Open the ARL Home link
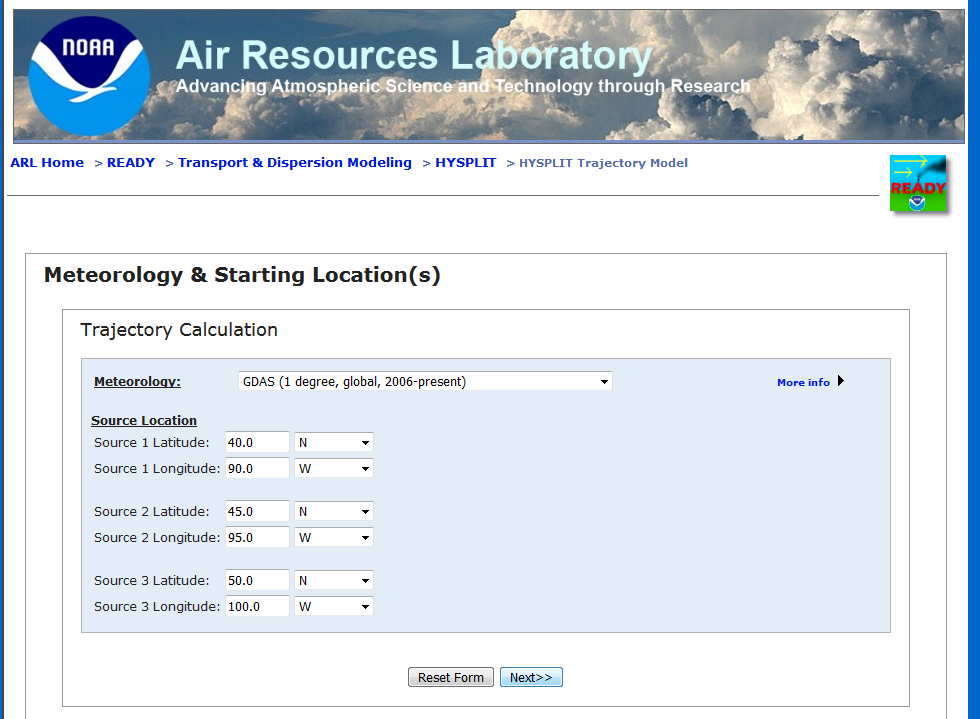Image resolution: width=980 pixels, height=719 pixels. 47,163
